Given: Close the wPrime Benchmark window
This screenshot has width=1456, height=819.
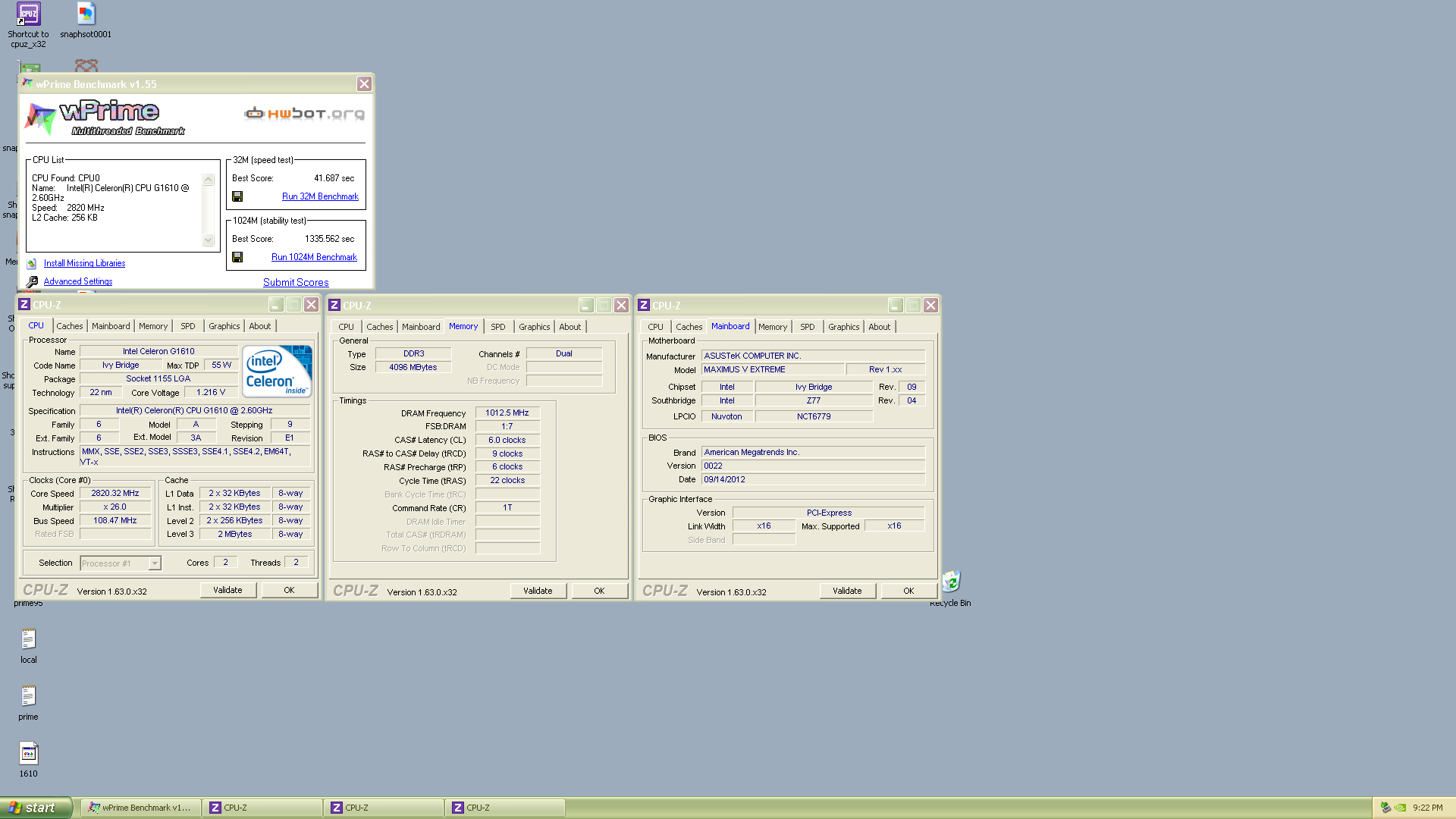Looking at the screenshot, I should tap(364, 83).
